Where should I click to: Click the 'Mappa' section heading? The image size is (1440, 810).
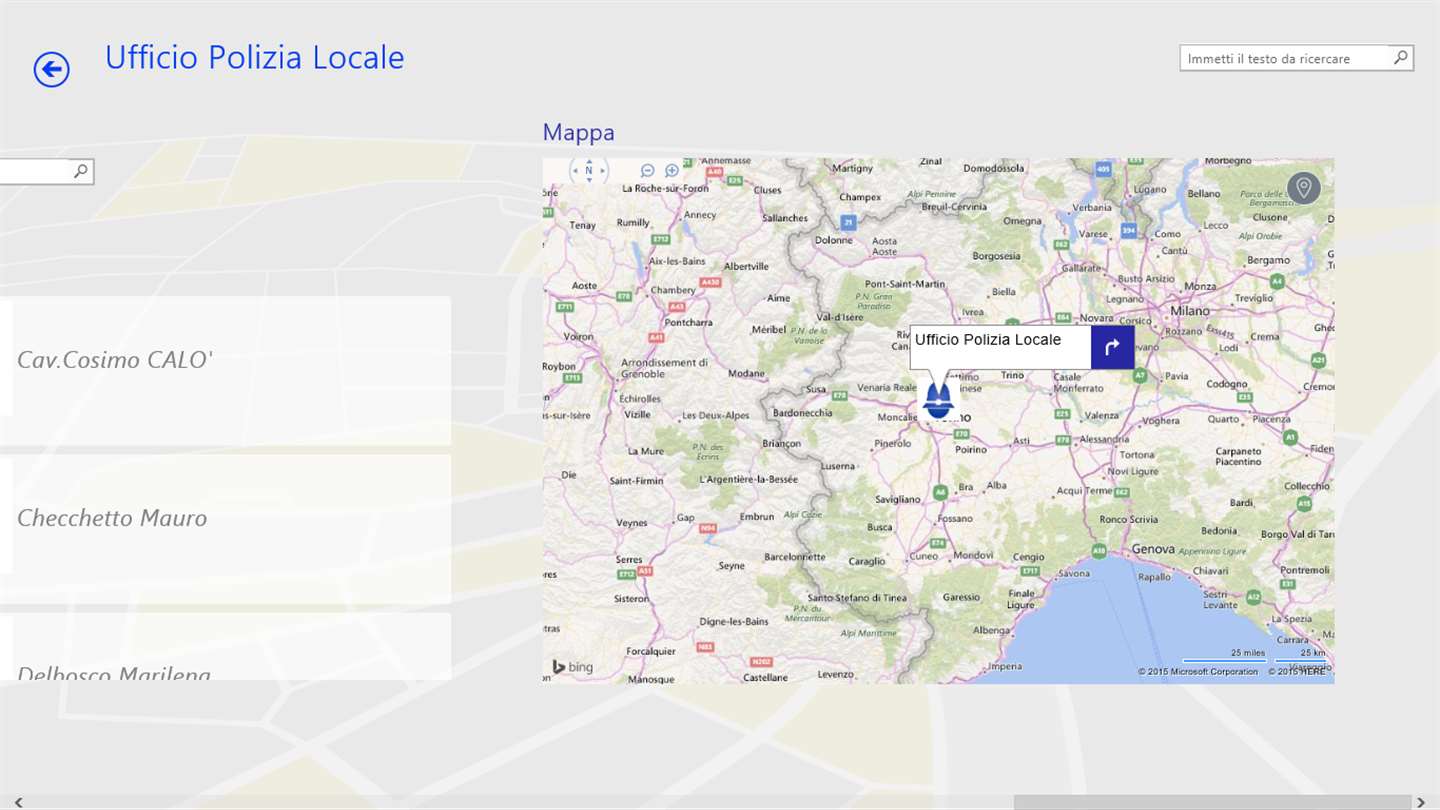coord(578,132)
